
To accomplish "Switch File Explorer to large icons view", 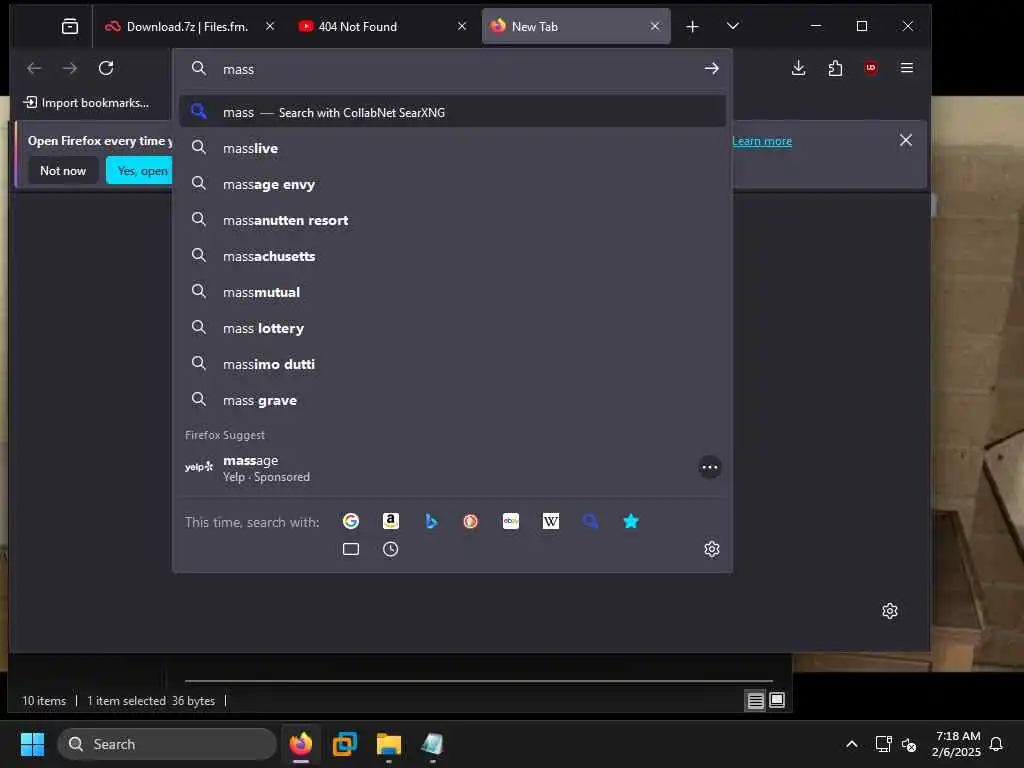I will click(776, 701).
